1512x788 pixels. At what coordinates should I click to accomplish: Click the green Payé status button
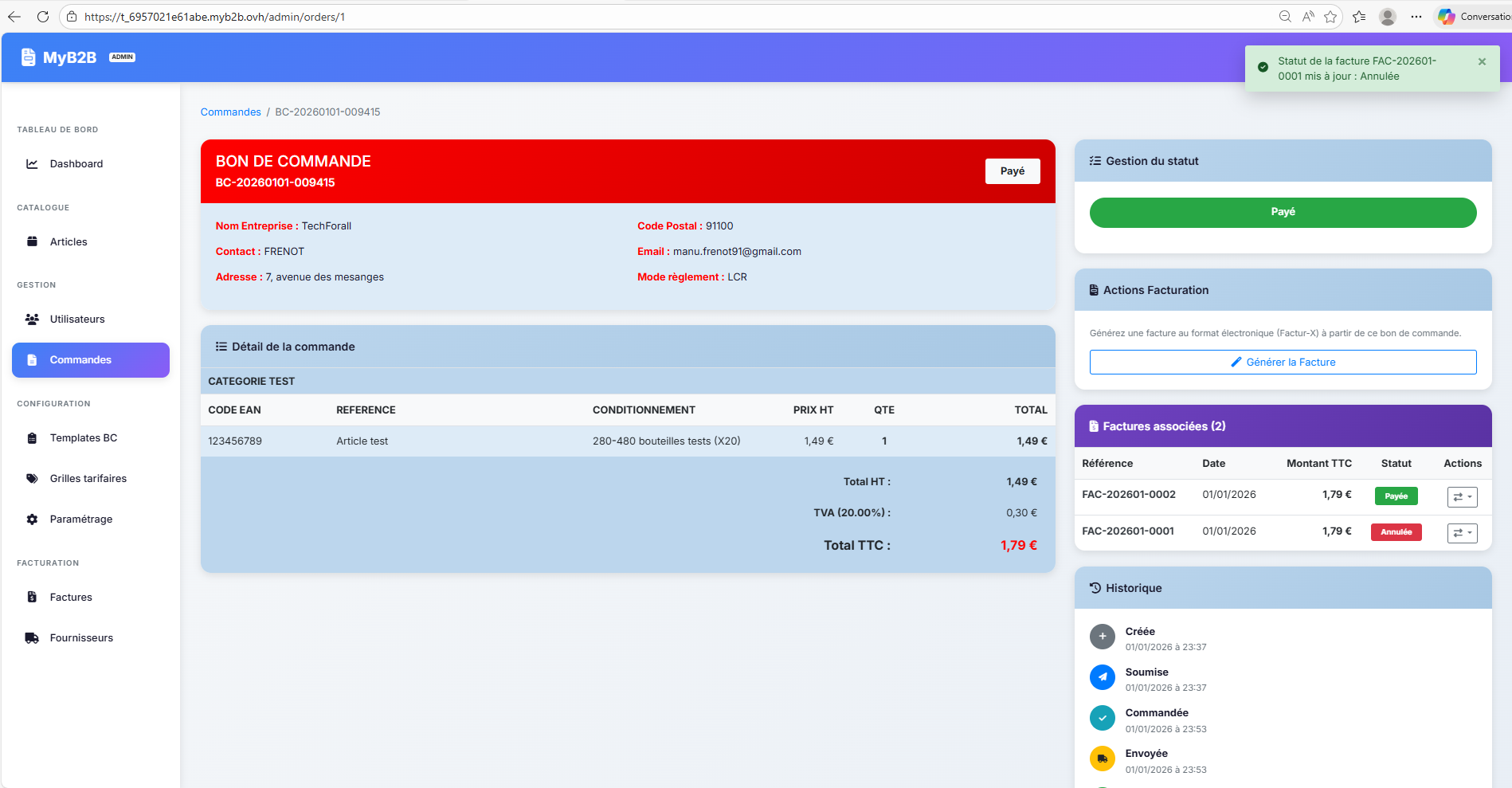[1282, 213]
